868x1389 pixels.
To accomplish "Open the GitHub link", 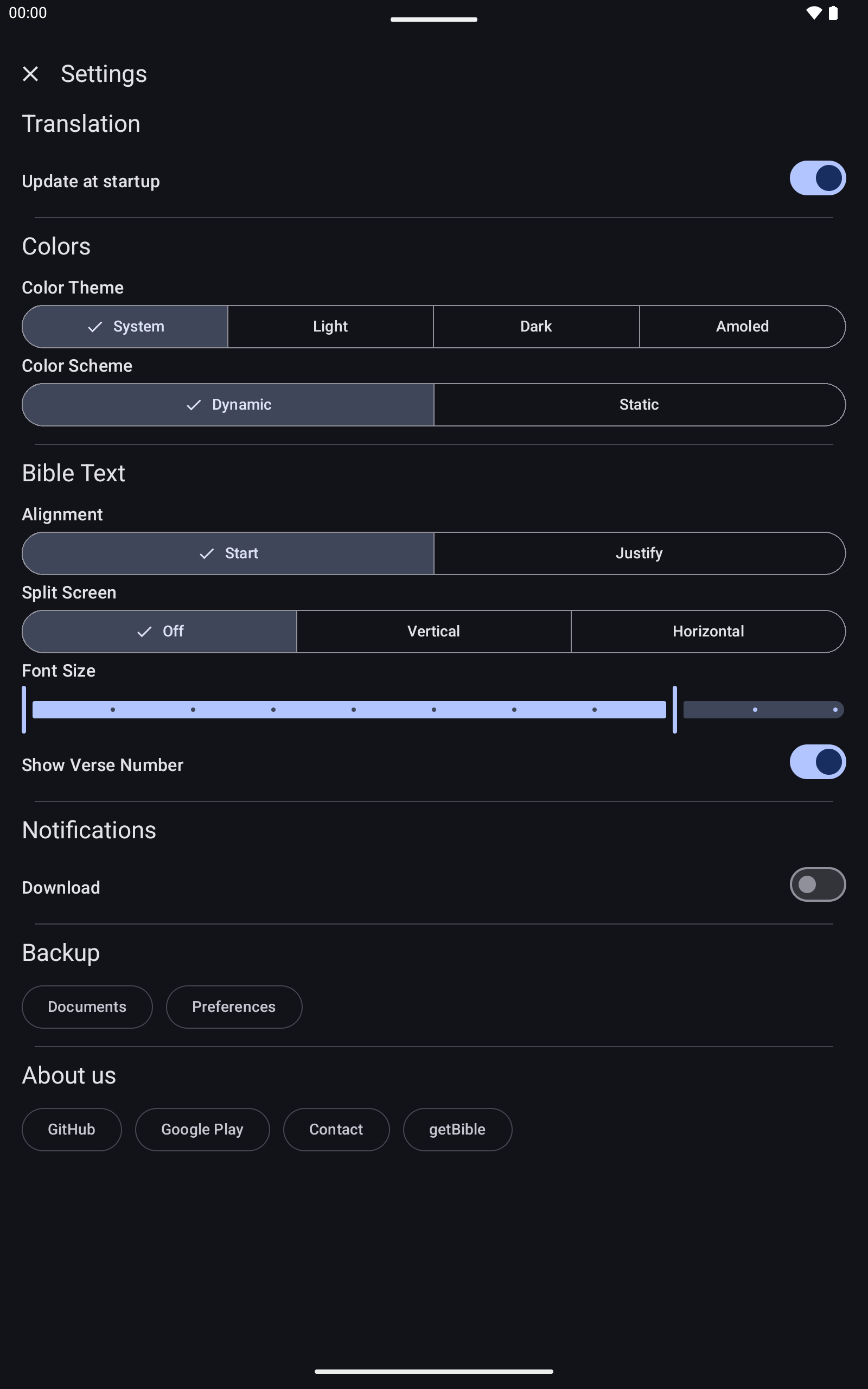I will (72, 1130).
